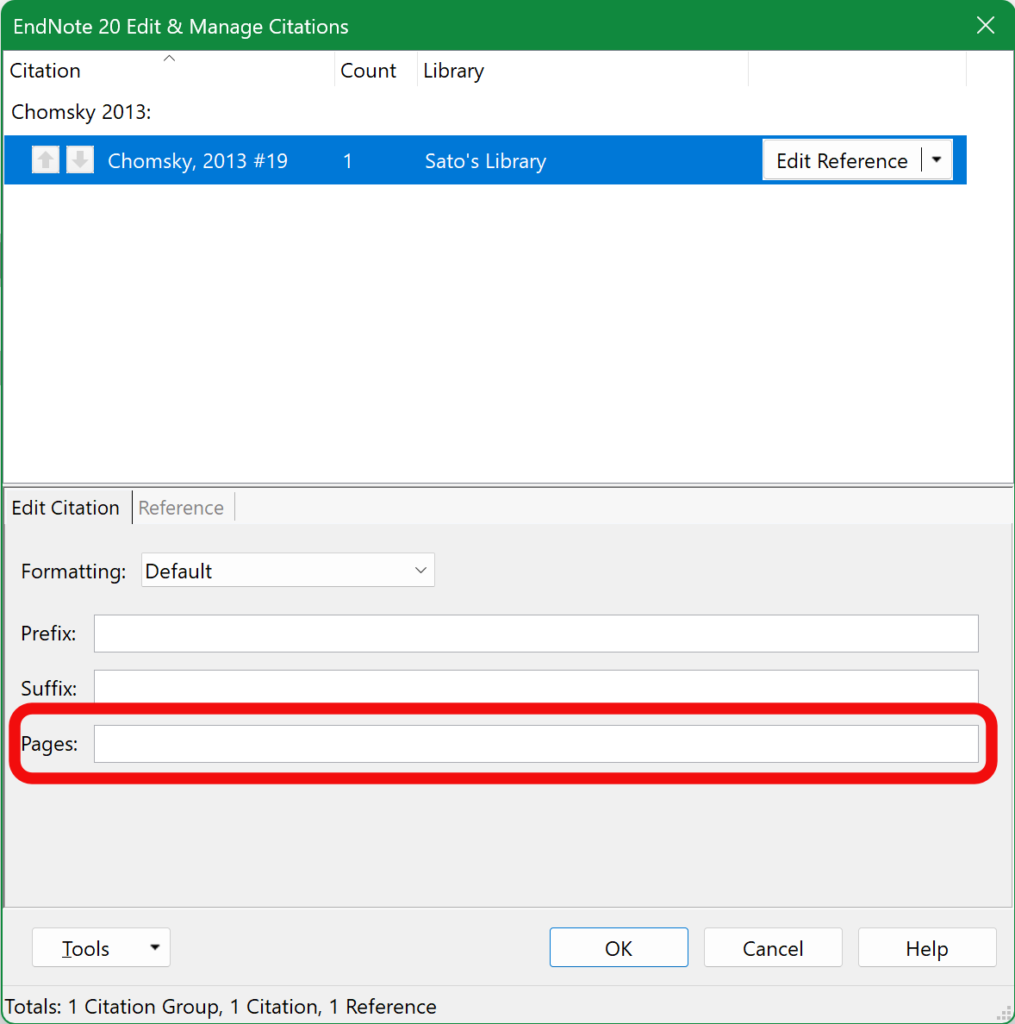Sort by the Count column header

(x=368, y=71)
